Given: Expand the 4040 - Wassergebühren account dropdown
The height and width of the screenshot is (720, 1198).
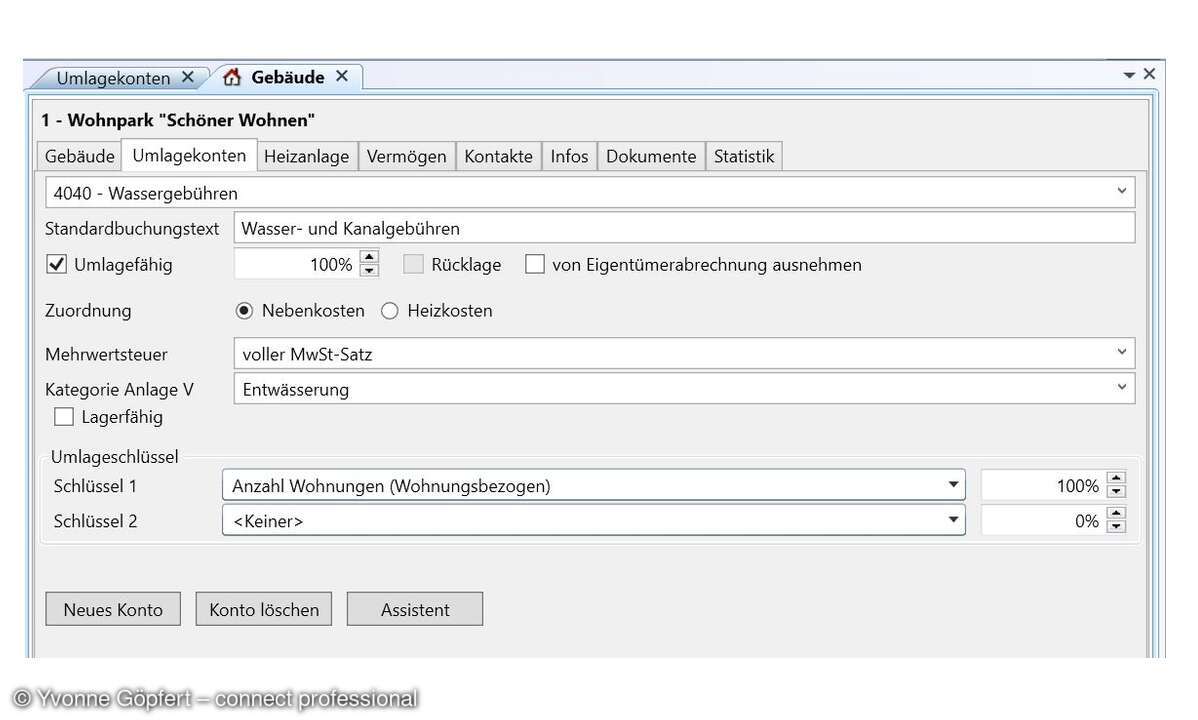Looking at the screenshot, I should click(x=1121, y=192).
